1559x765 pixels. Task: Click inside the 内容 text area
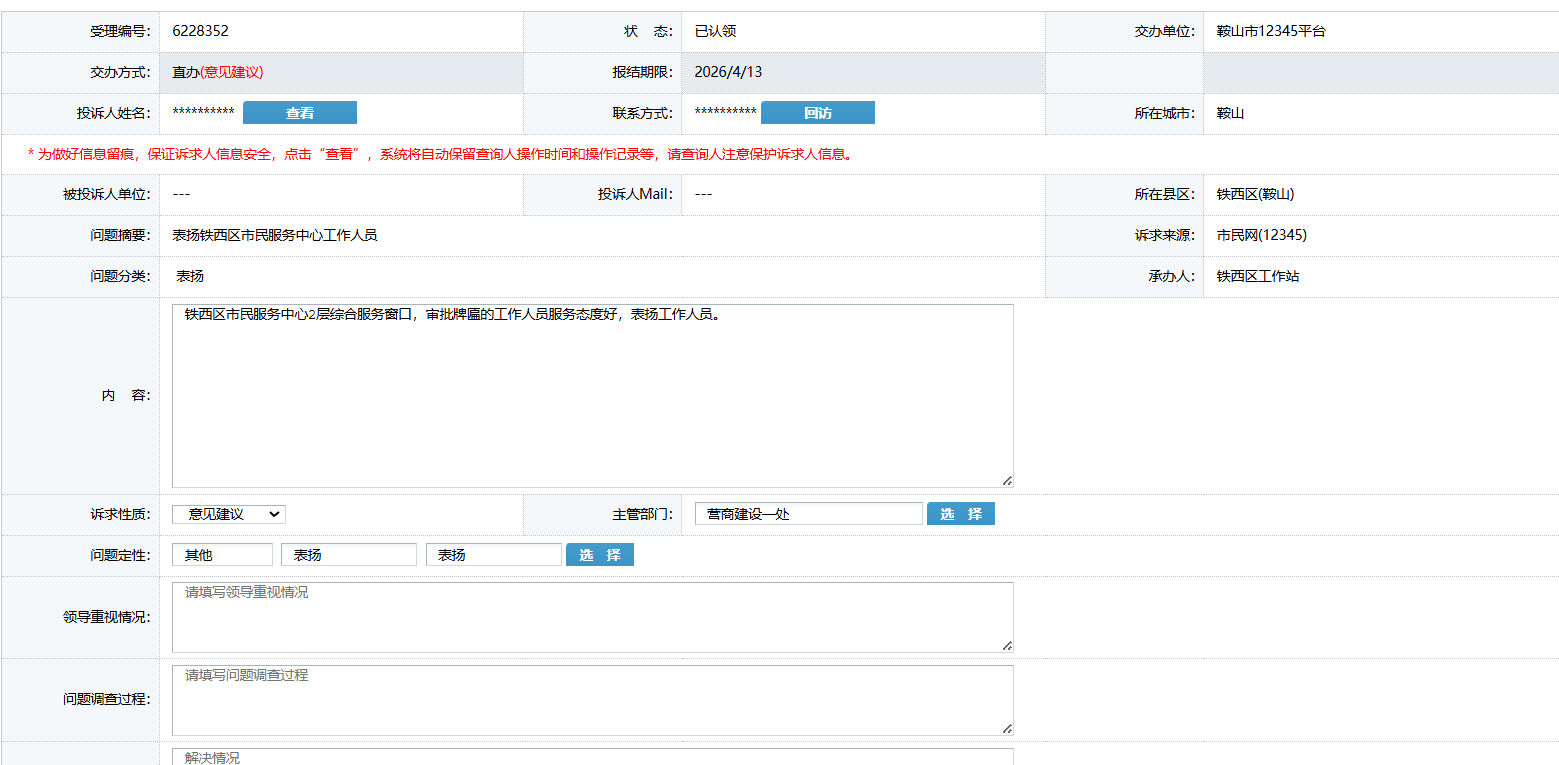592,400
